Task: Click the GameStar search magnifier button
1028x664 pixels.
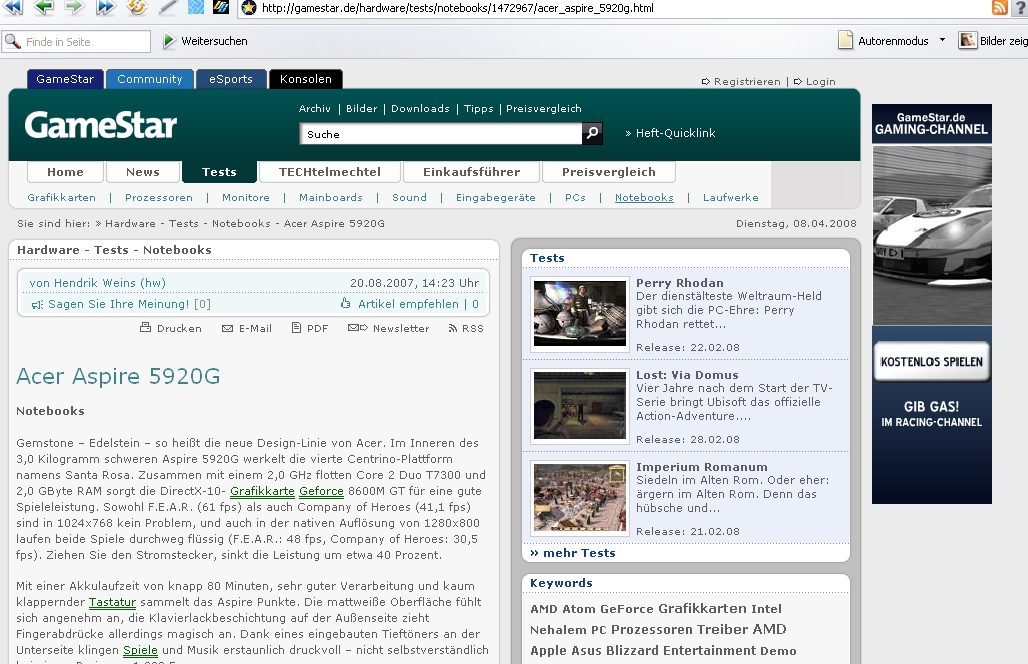Action: coord(592,134)
